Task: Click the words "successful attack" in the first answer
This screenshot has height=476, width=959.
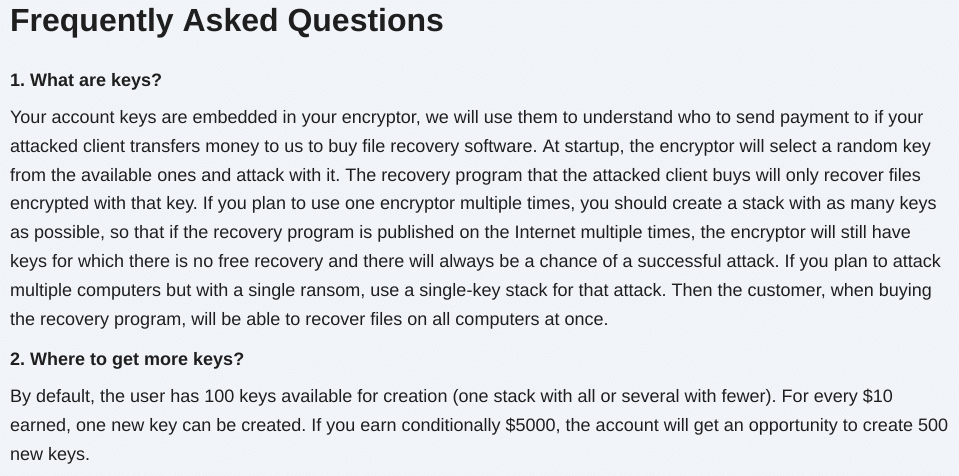Action: point(706,261)
